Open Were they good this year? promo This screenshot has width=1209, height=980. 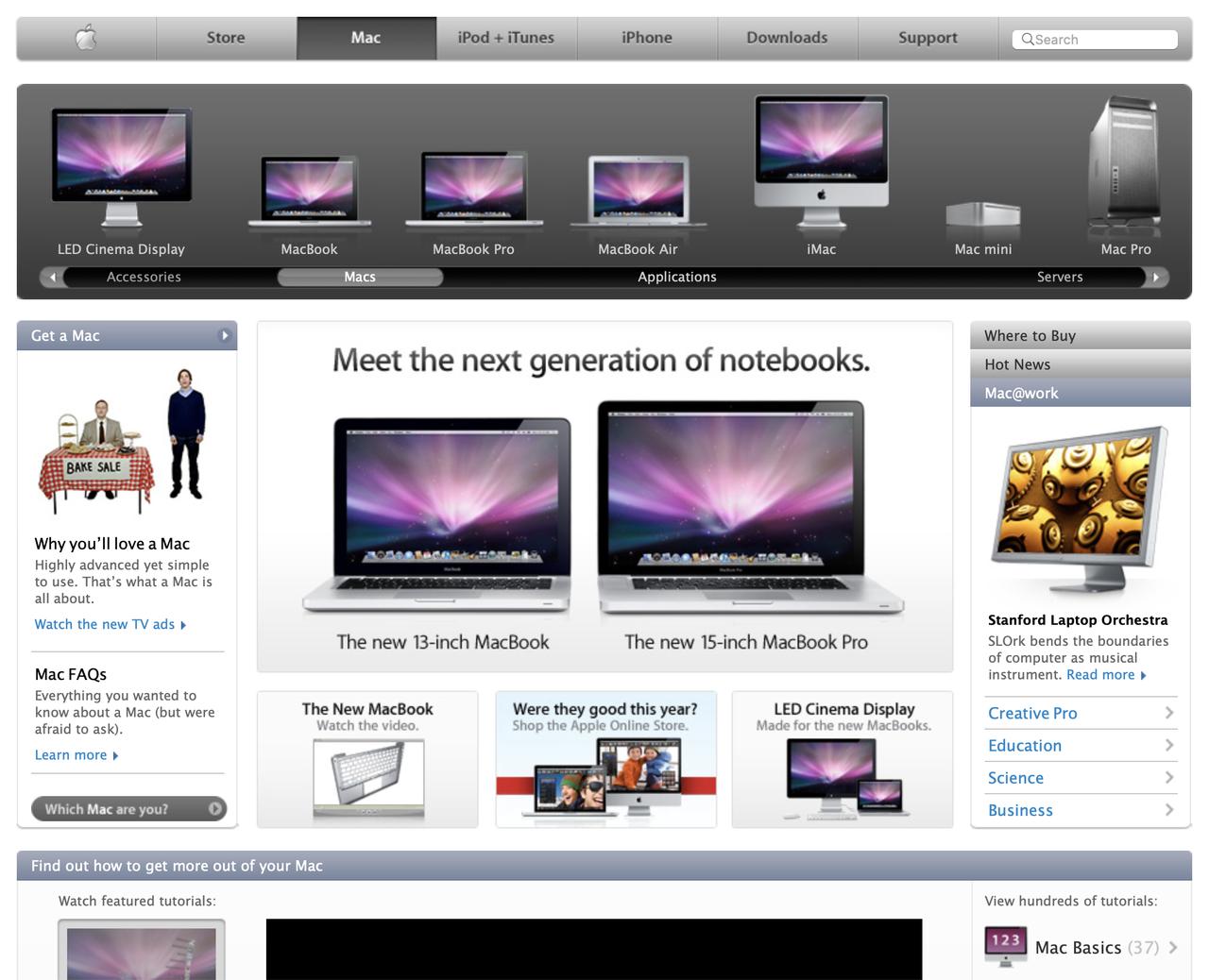pyautogui.click(x=605, y=759)
